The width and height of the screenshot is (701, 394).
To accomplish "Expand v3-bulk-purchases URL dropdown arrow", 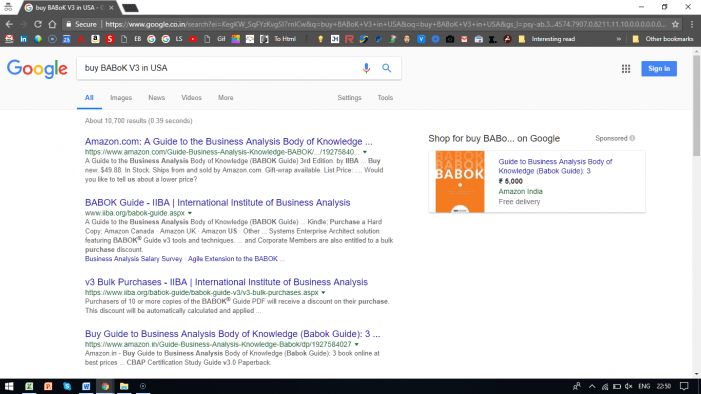I will point(323,292).
